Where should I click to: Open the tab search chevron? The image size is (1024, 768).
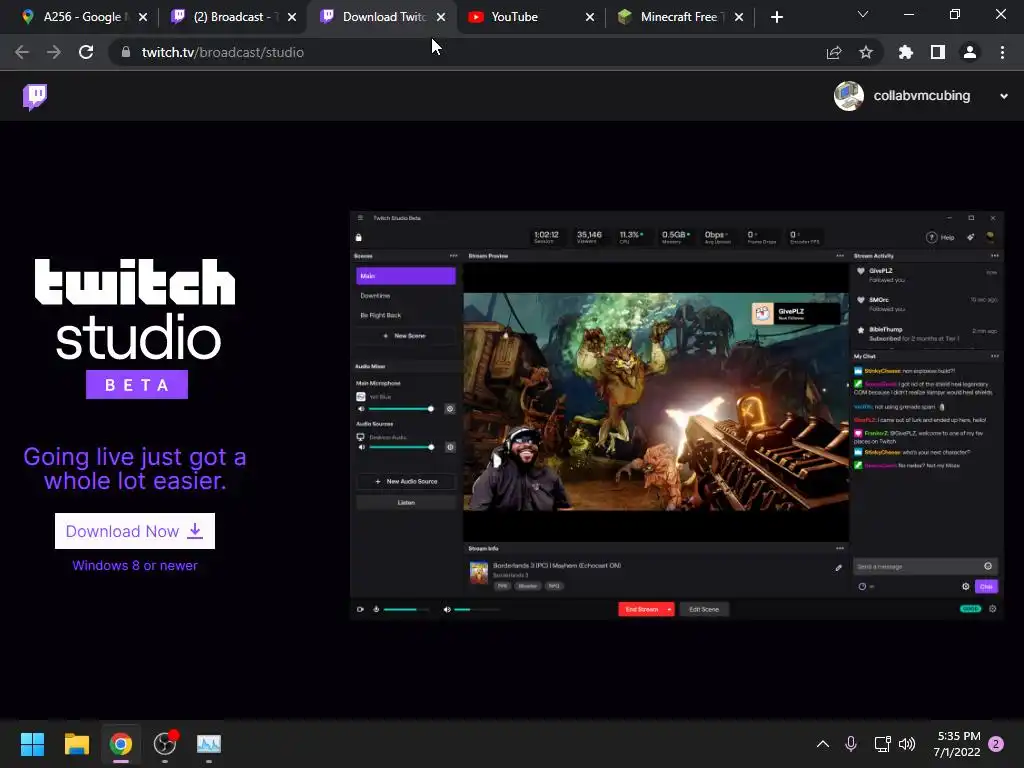click(x=863, y=14)
